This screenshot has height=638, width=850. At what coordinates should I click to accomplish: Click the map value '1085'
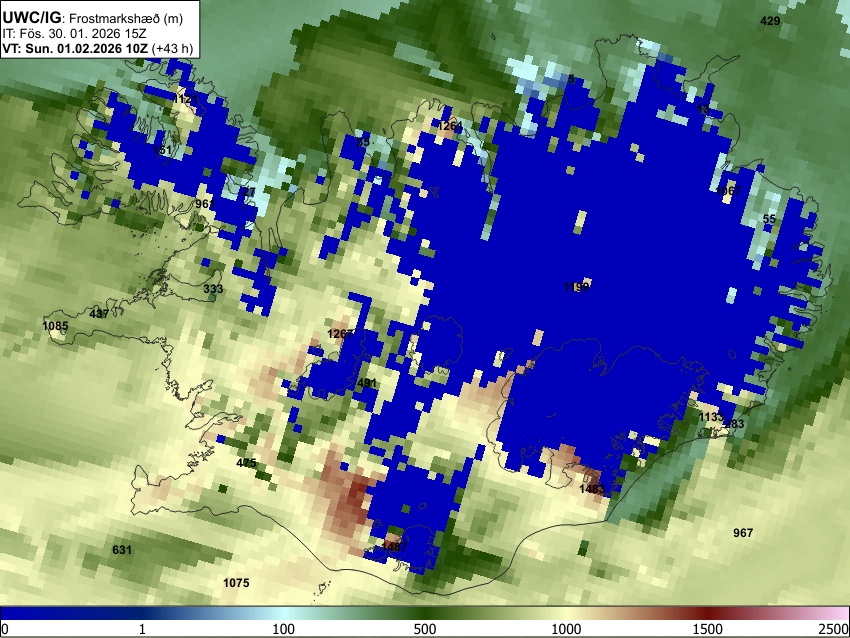click(x=55, y=326)
